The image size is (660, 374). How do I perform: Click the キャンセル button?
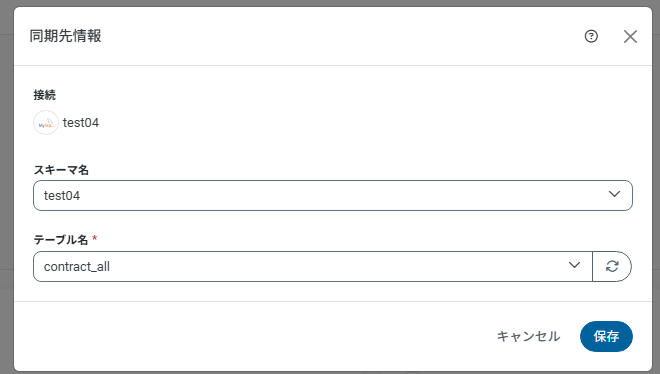click(528, 337)
